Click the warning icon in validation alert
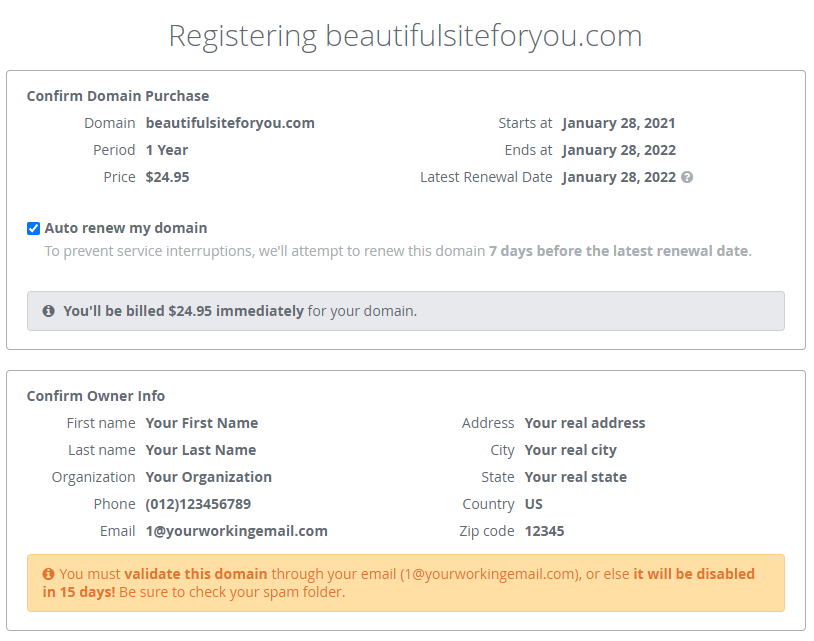Image resolution: width=814 pixels, height=641 pixels. (48, 574)
